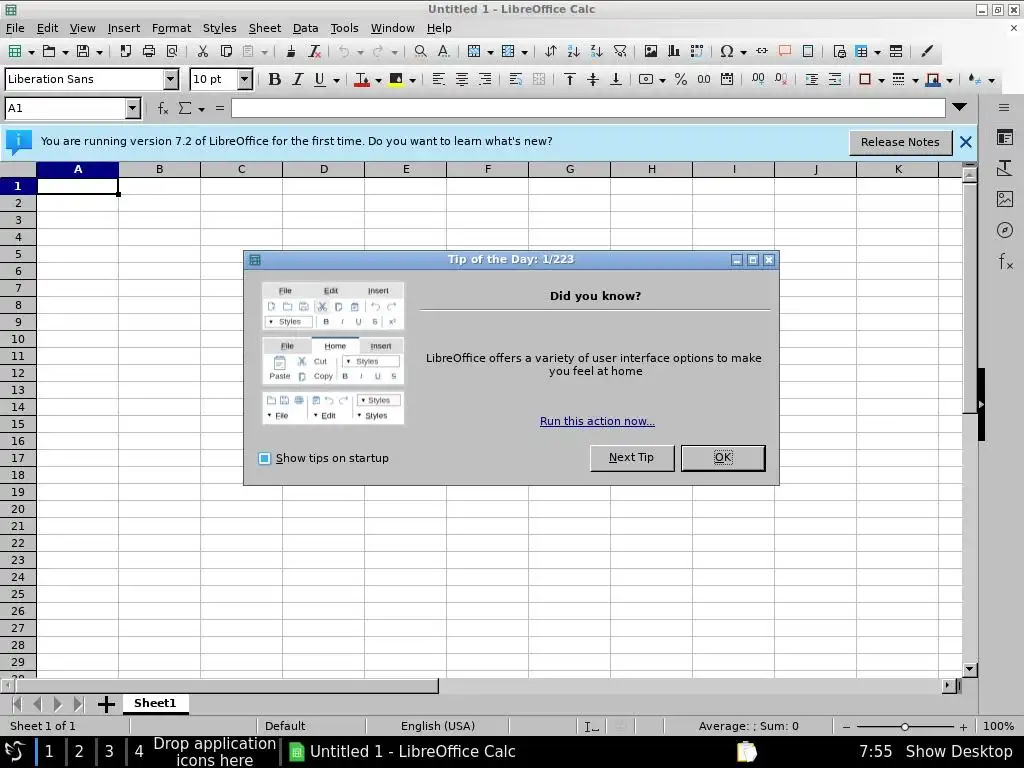Open Find & Replace magnifier icon
This screenshot has height=768, width=1024.
click(x=421, y=52)
